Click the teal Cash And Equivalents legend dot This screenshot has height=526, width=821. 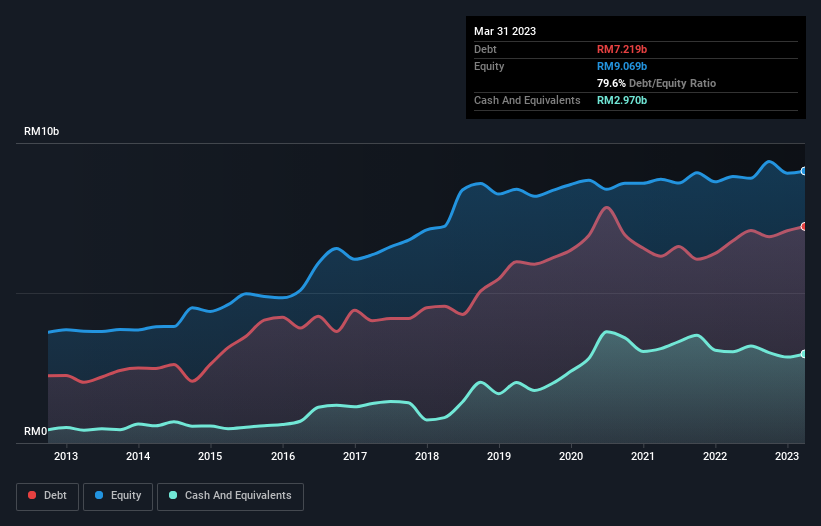(173, 495)
